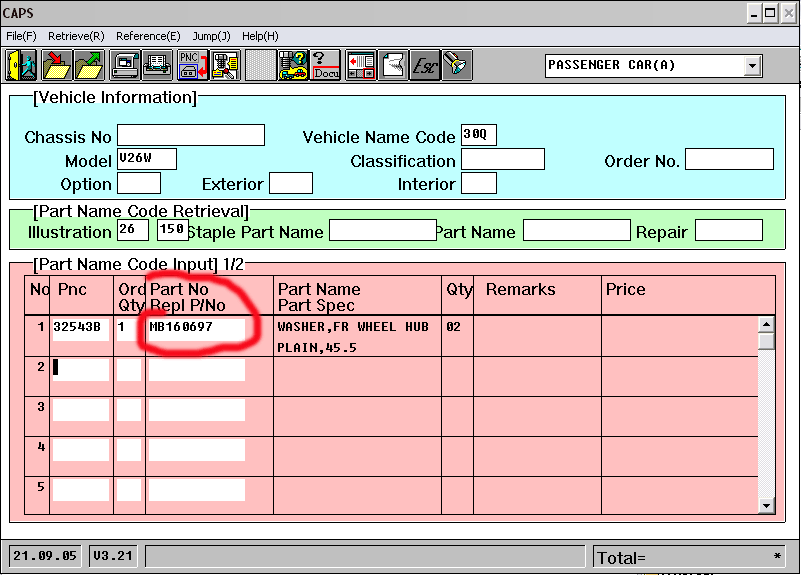This screenshot has width=801, height=575.
Task: Click the computer terminal toolbar icon
Action: [x=125, y=65]
